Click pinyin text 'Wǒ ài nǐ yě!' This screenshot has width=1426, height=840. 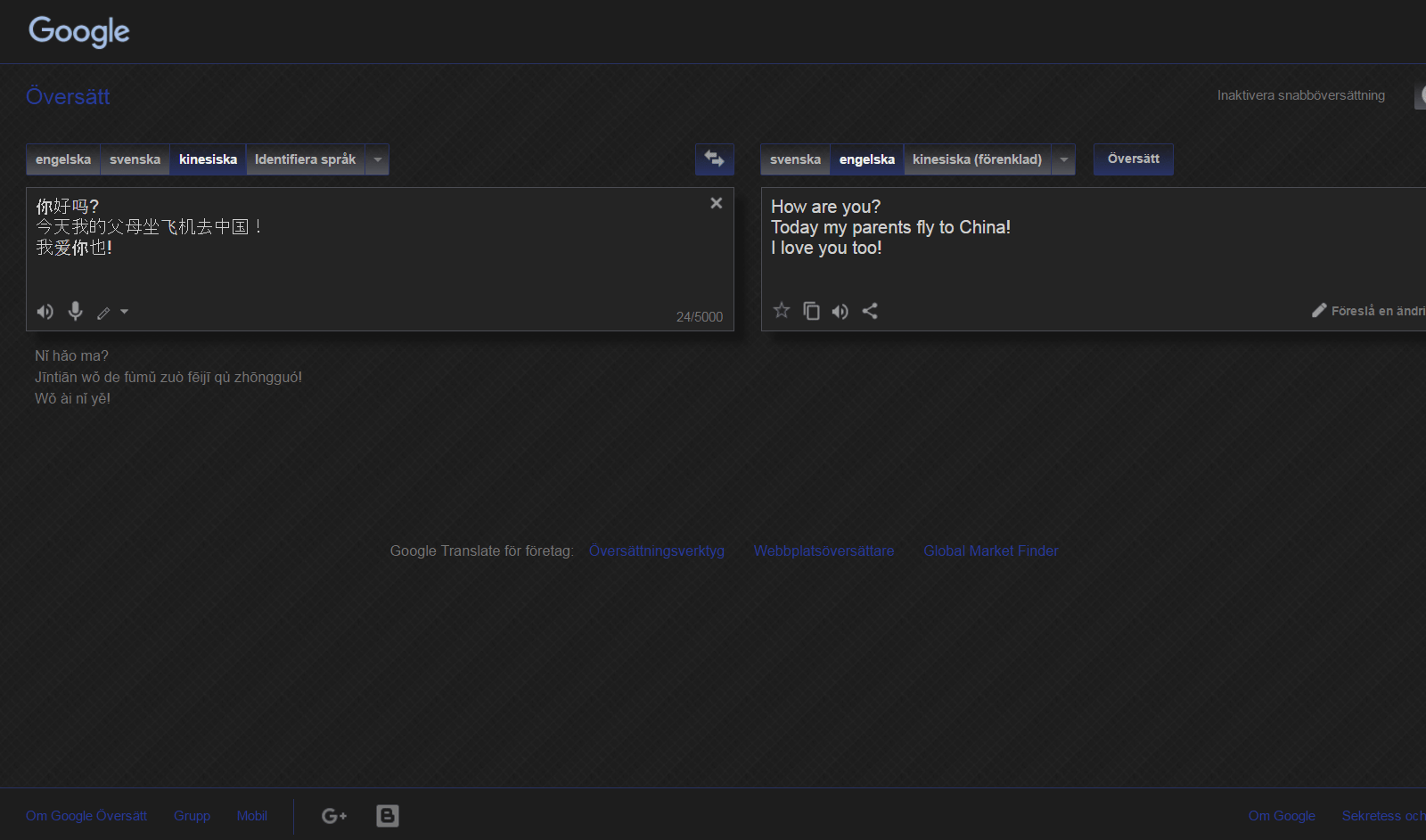72,398
